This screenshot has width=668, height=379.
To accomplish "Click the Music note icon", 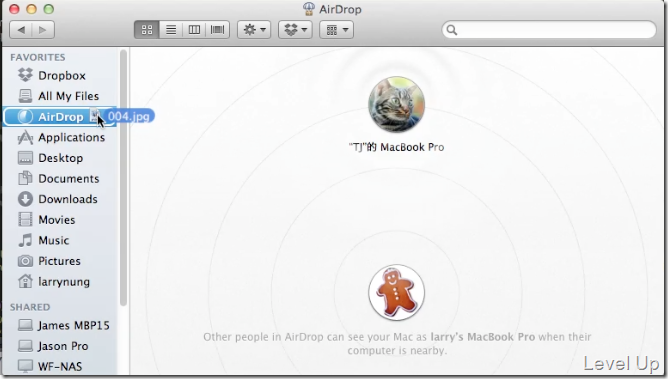I will [x=25, y=240].
